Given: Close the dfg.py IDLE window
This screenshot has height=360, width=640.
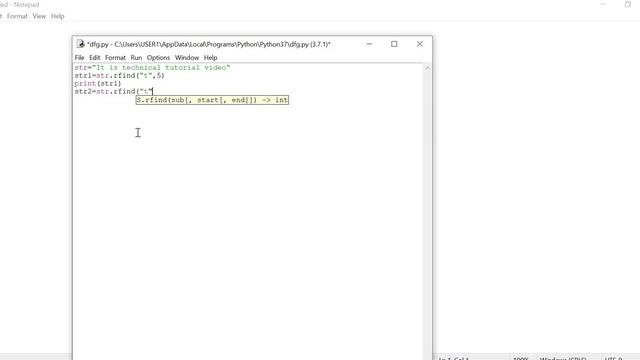Looking at the screenshot, I should 420,44.
